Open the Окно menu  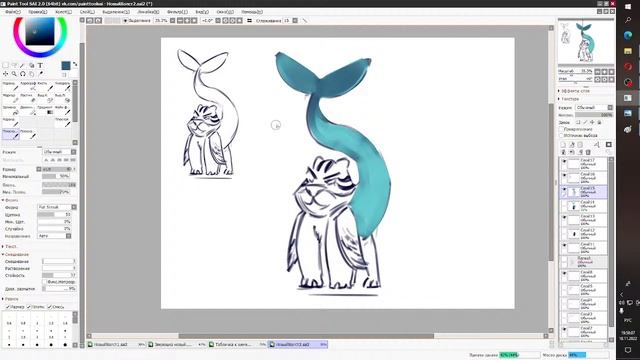[225, 12]
